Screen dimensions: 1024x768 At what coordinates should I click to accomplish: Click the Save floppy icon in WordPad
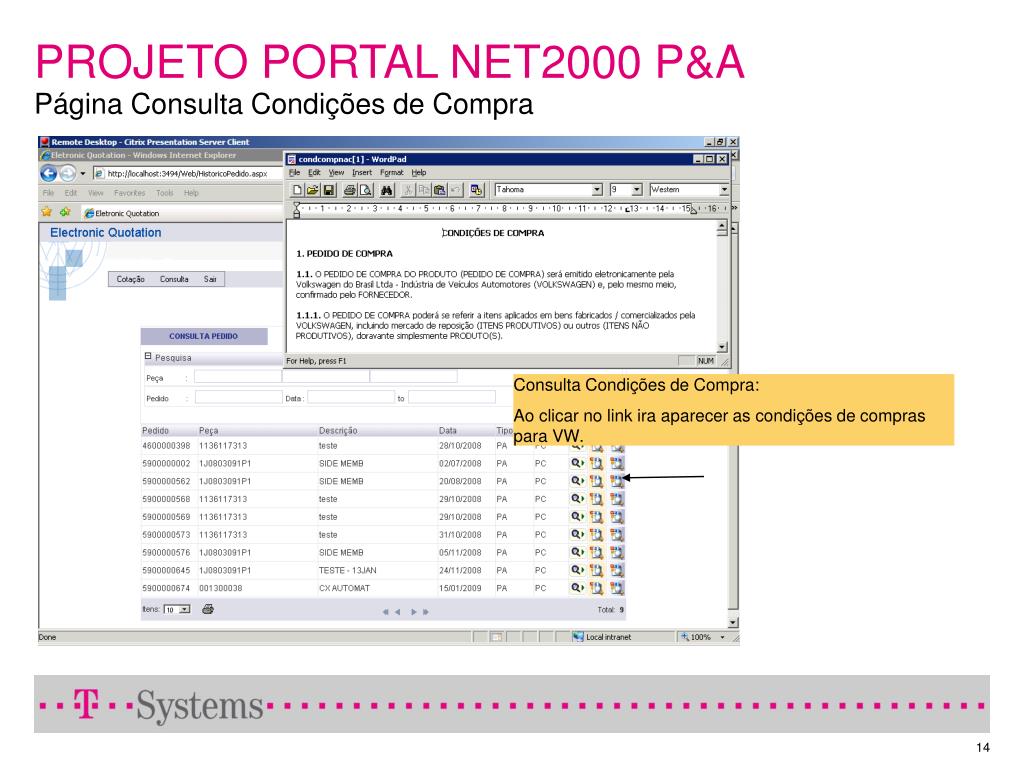(x=329, y=190)
